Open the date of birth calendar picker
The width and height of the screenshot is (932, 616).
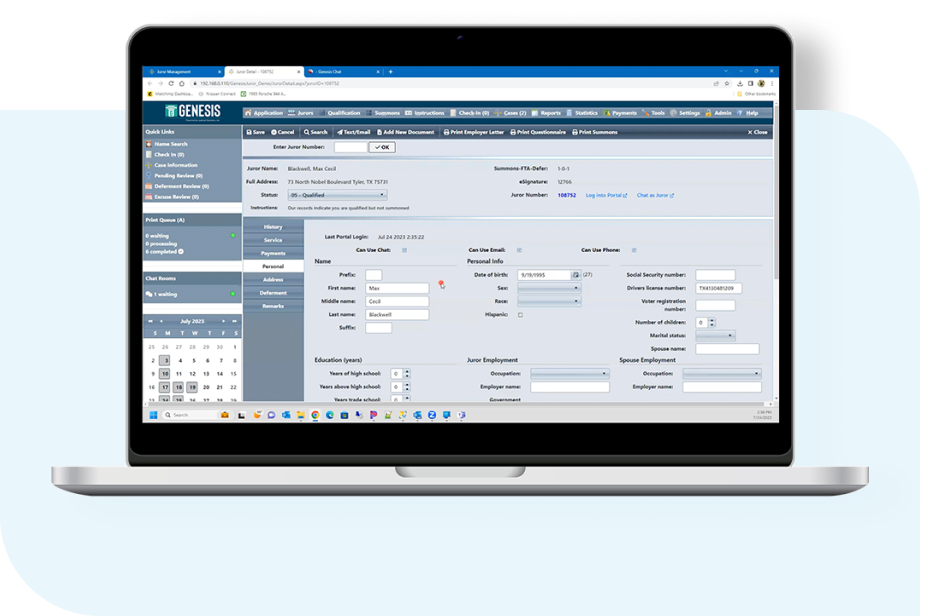576,274
